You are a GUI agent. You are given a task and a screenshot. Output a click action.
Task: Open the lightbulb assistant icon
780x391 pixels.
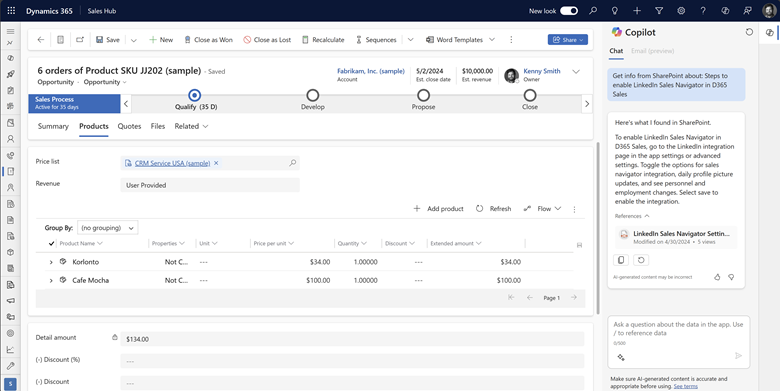coord(615,10)
